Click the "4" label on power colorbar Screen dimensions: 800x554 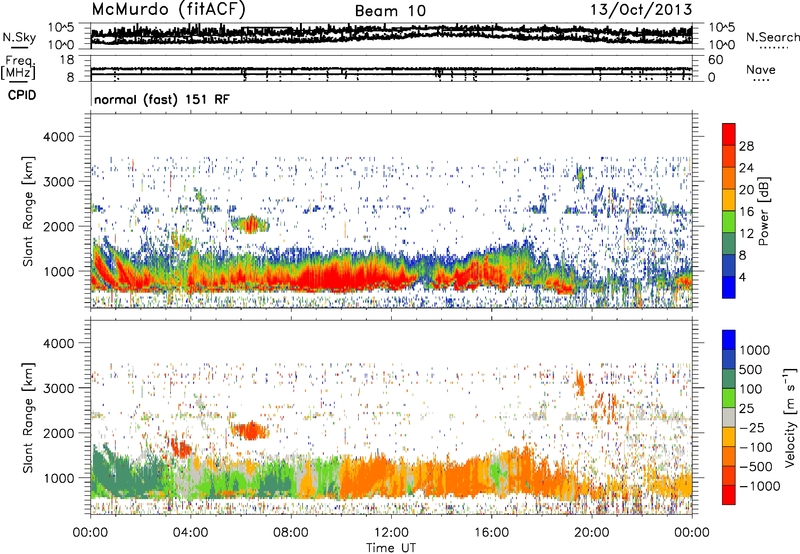(x=742, y=277)
